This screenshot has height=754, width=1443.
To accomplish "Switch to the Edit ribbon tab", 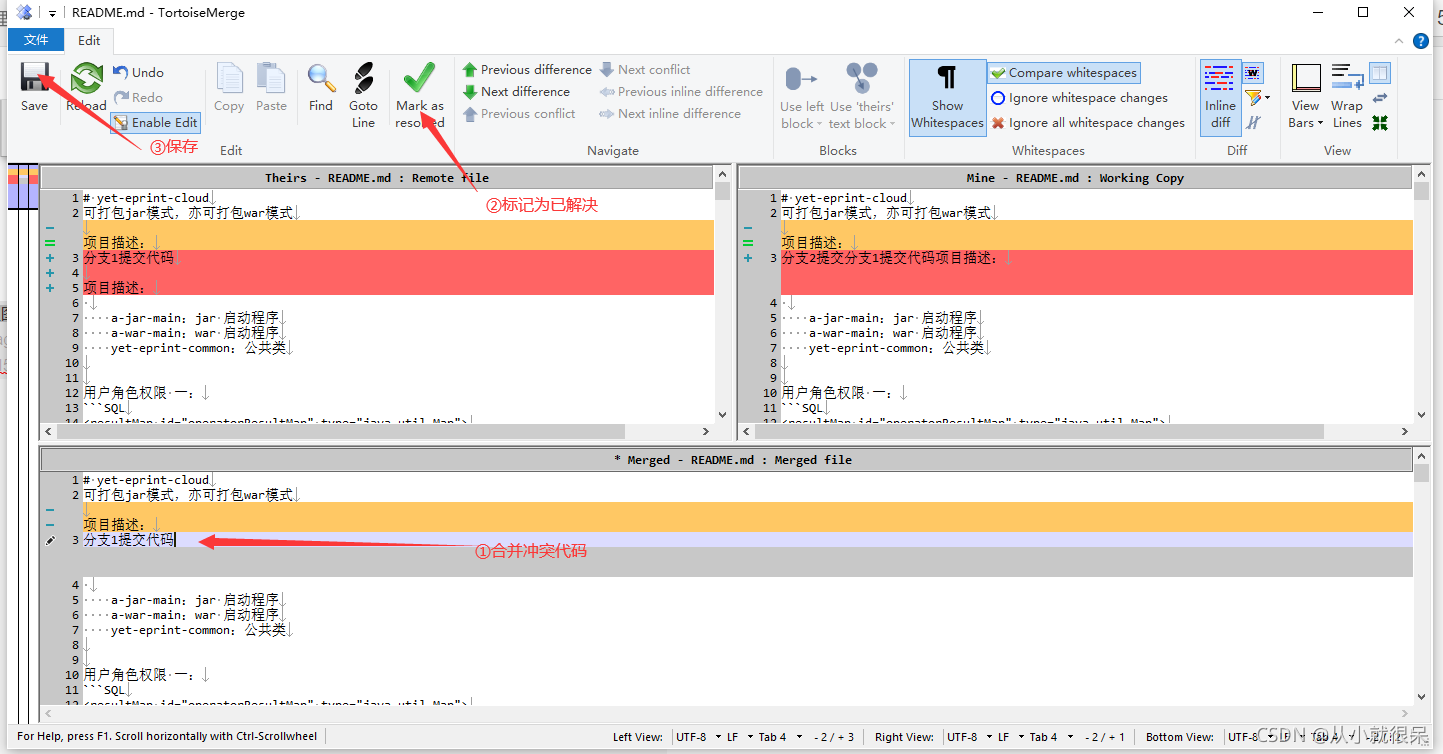I will pyautogui.click(x=89, y=40).
